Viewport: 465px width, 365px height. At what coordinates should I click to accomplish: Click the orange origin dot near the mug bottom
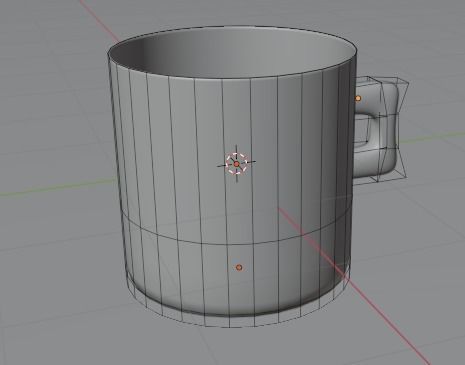pyautogui.click(x=239, y=267)
